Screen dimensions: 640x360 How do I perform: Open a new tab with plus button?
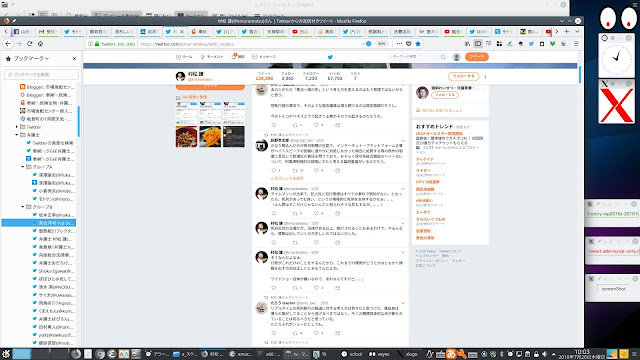(x=567, y=31)
